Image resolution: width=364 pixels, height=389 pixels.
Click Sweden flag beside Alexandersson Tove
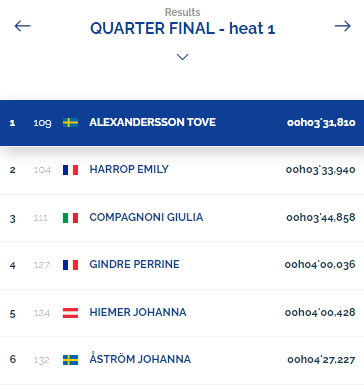tap(70, 122)
